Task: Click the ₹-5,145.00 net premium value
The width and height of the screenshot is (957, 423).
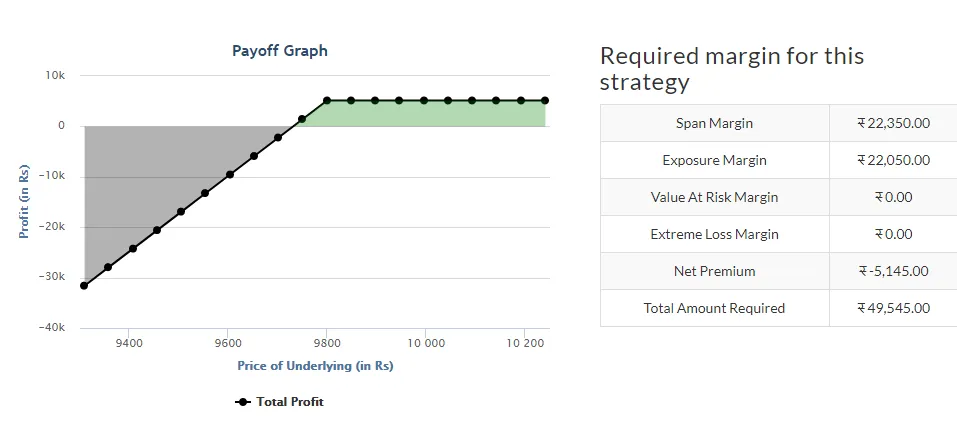Action: pos(893,271)
